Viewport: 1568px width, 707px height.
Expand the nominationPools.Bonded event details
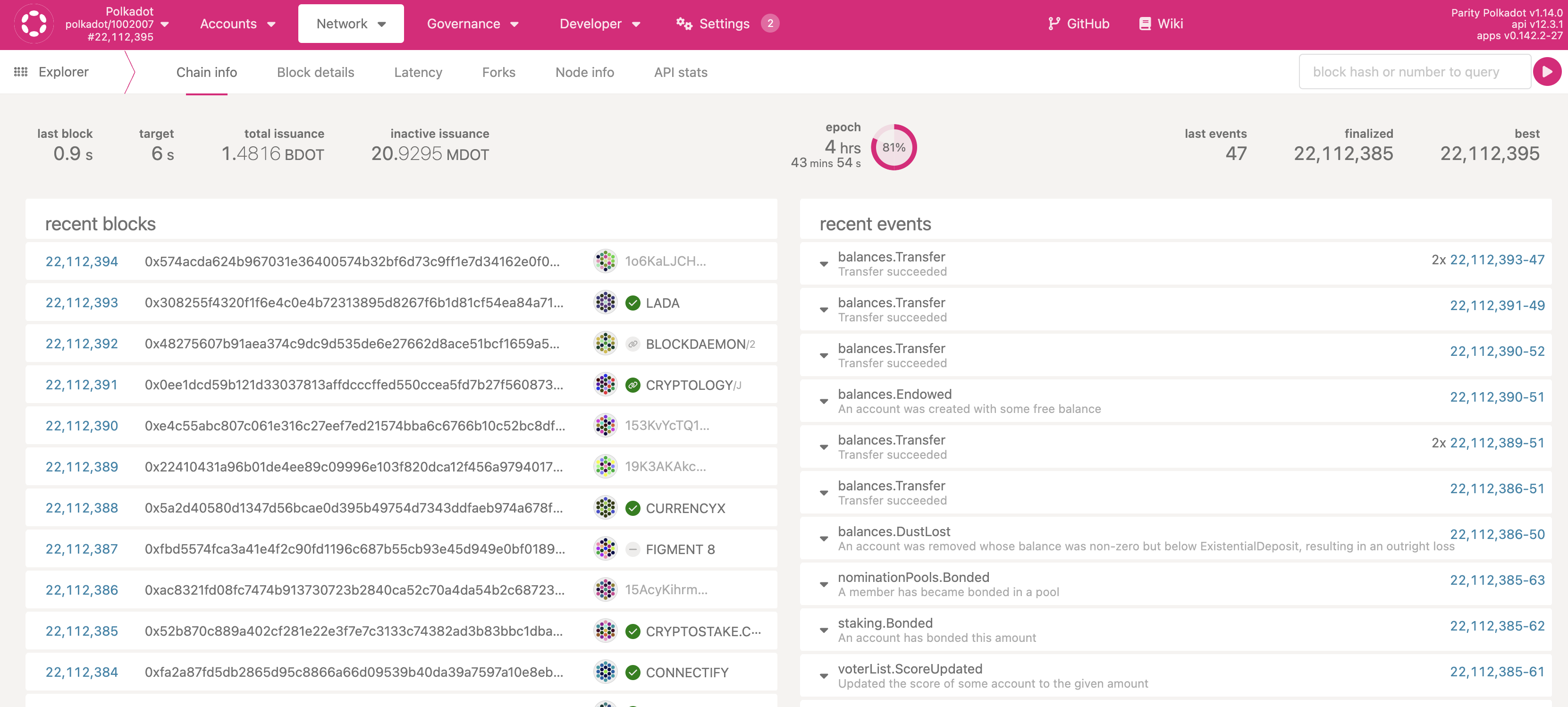click(824, 585)
